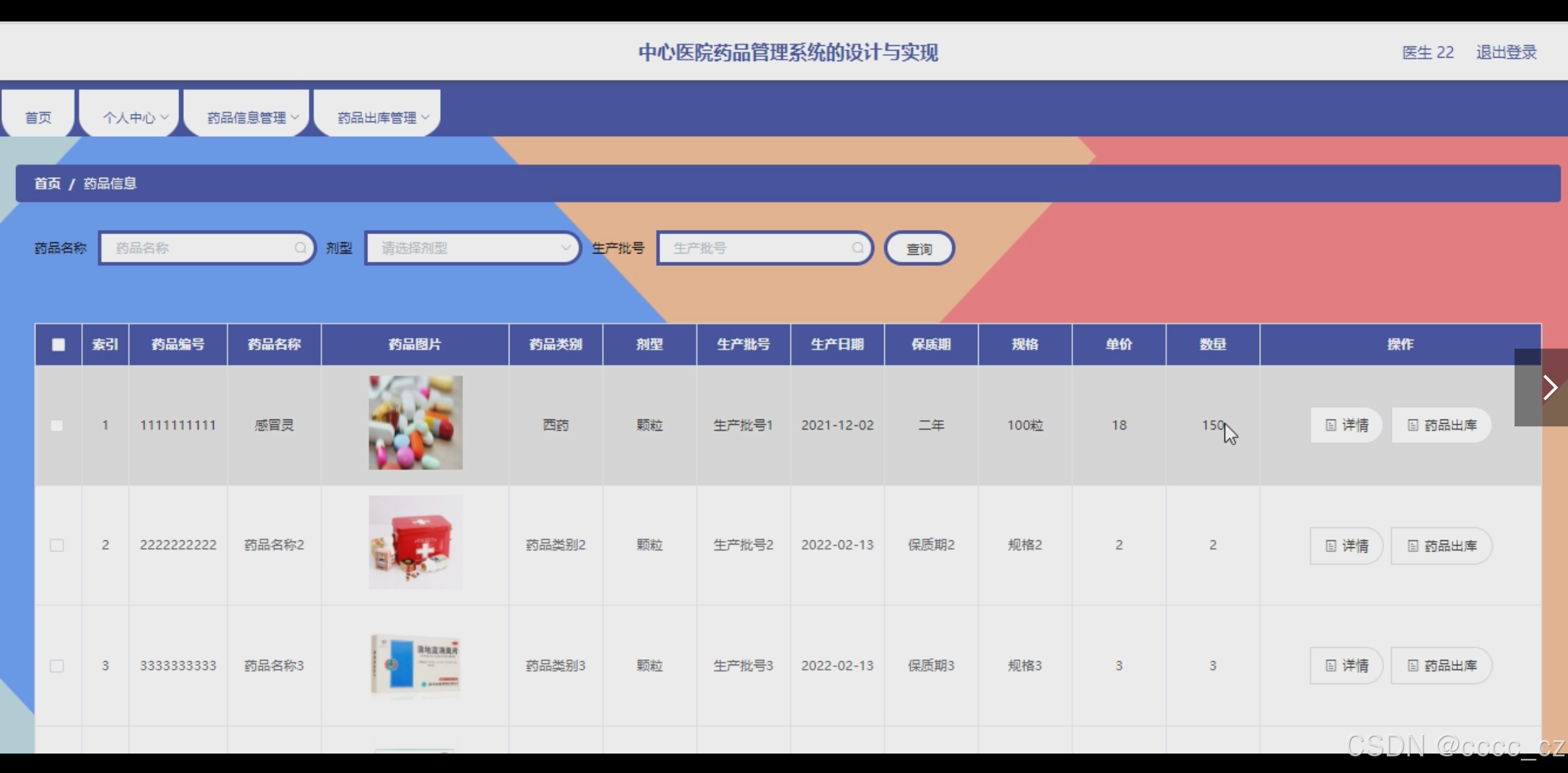Click the next arrow on the right edge

point(1549,388)
